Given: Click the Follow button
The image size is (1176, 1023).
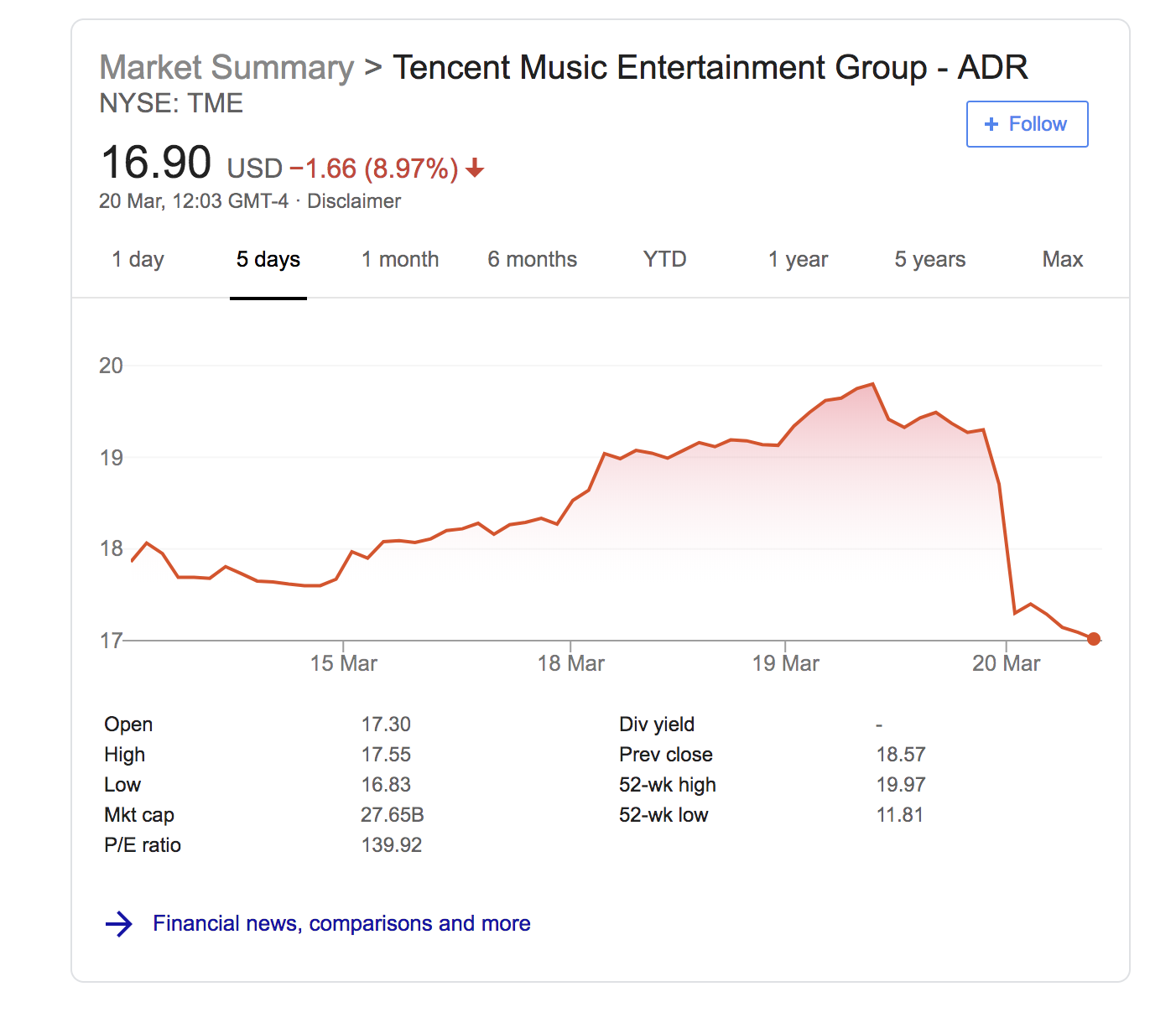Looking at the screenshot, I should click(x=1027, y=124).
